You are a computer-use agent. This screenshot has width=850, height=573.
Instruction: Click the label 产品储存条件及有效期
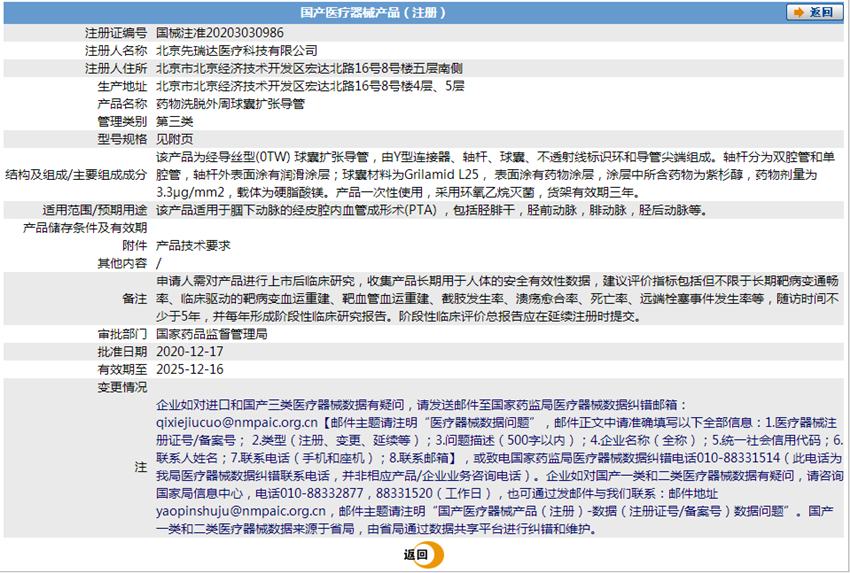click(85, 228)
